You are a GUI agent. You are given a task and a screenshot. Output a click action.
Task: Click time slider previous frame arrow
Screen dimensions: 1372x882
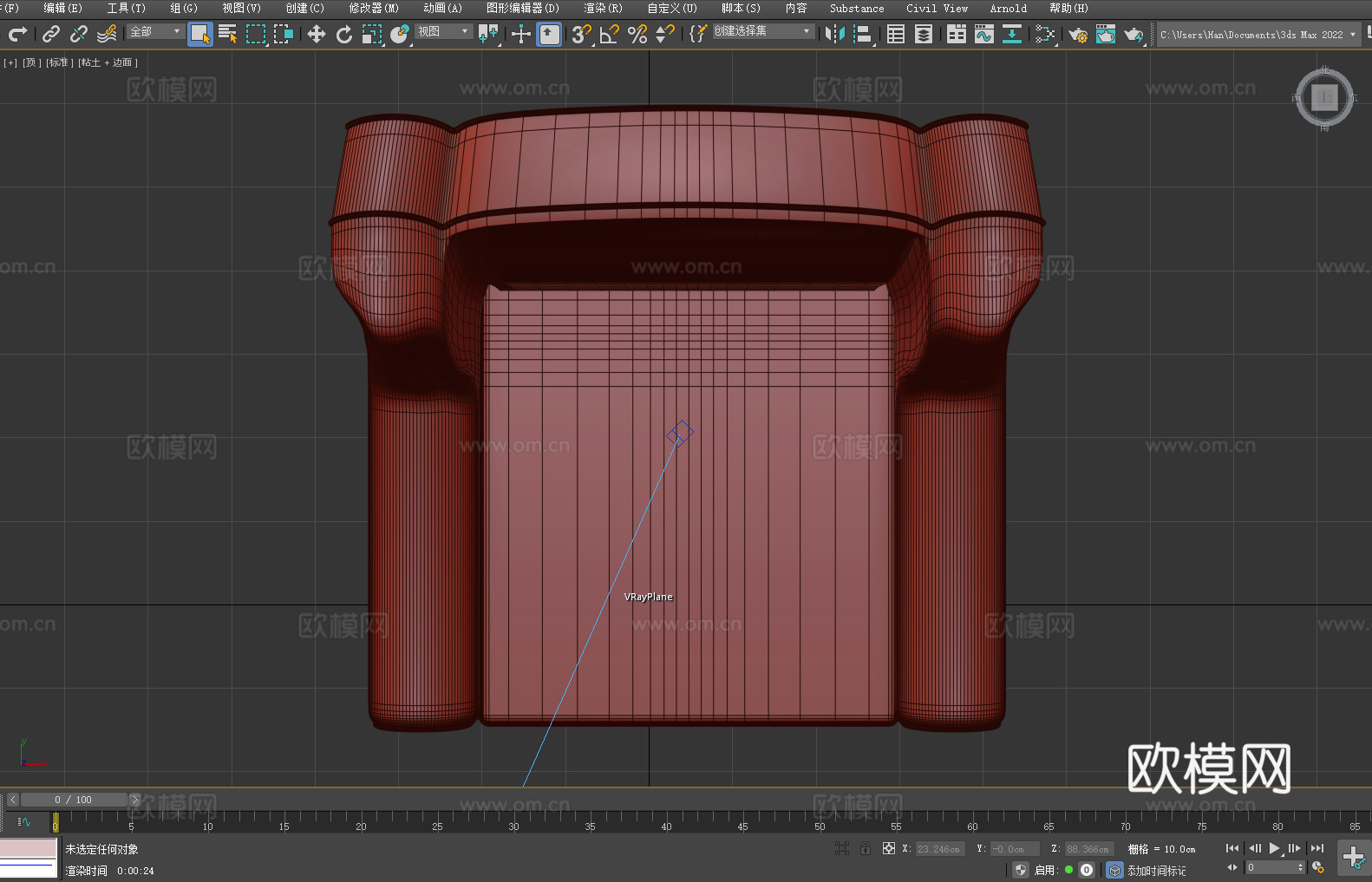(12, 800)
